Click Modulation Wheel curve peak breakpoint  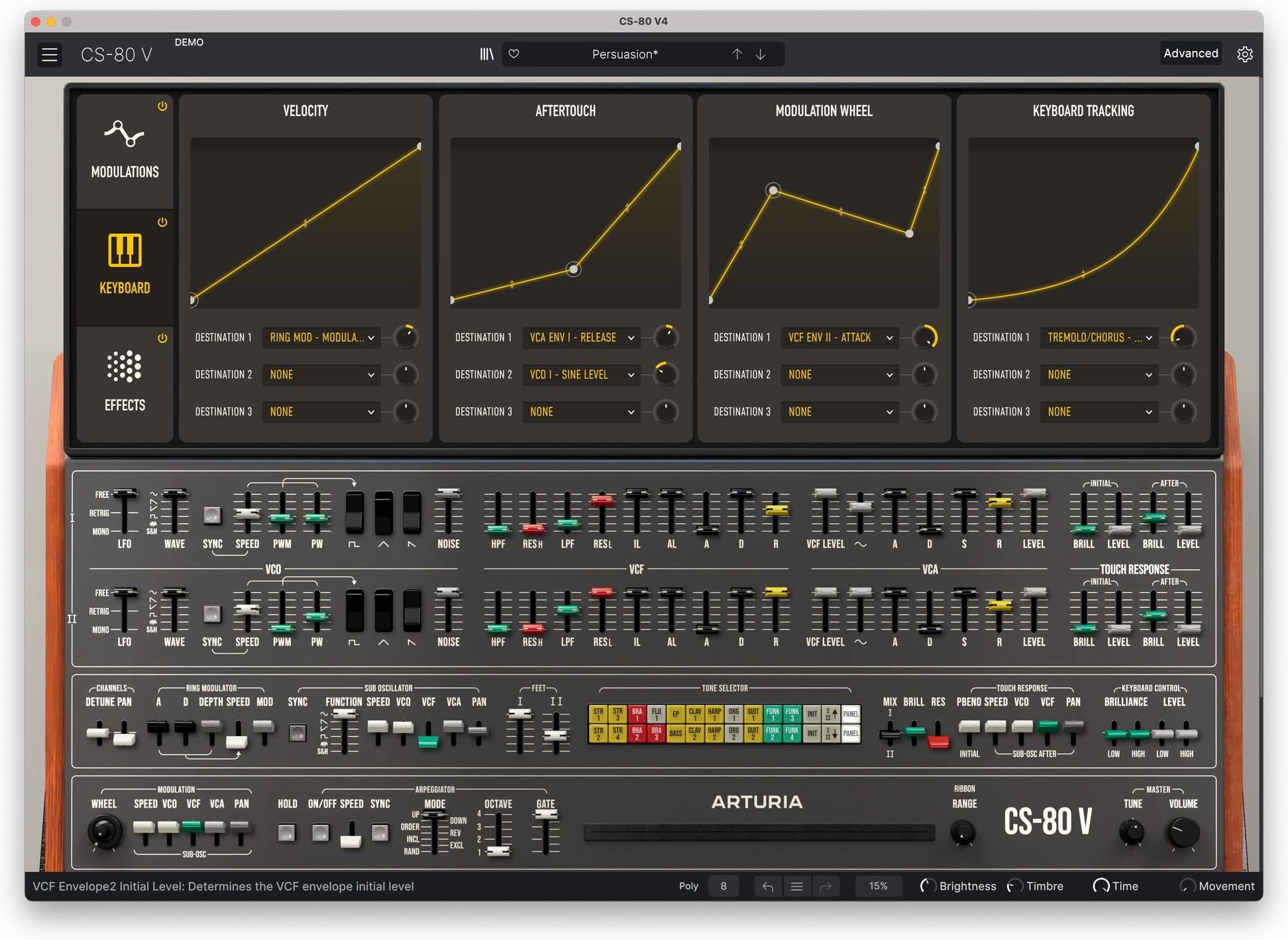point(773,191)
